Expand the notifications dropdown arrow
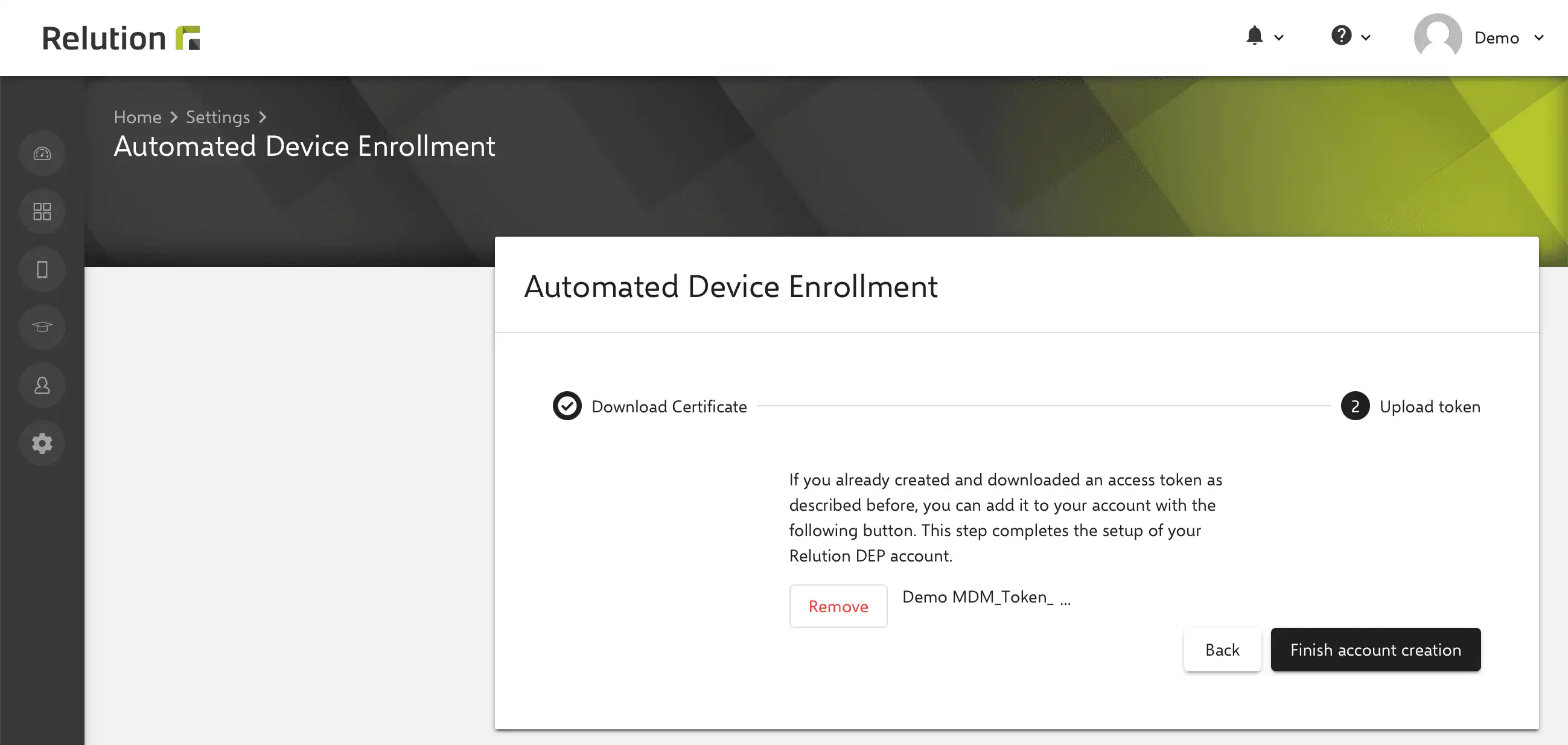 tap(1279, 38)
